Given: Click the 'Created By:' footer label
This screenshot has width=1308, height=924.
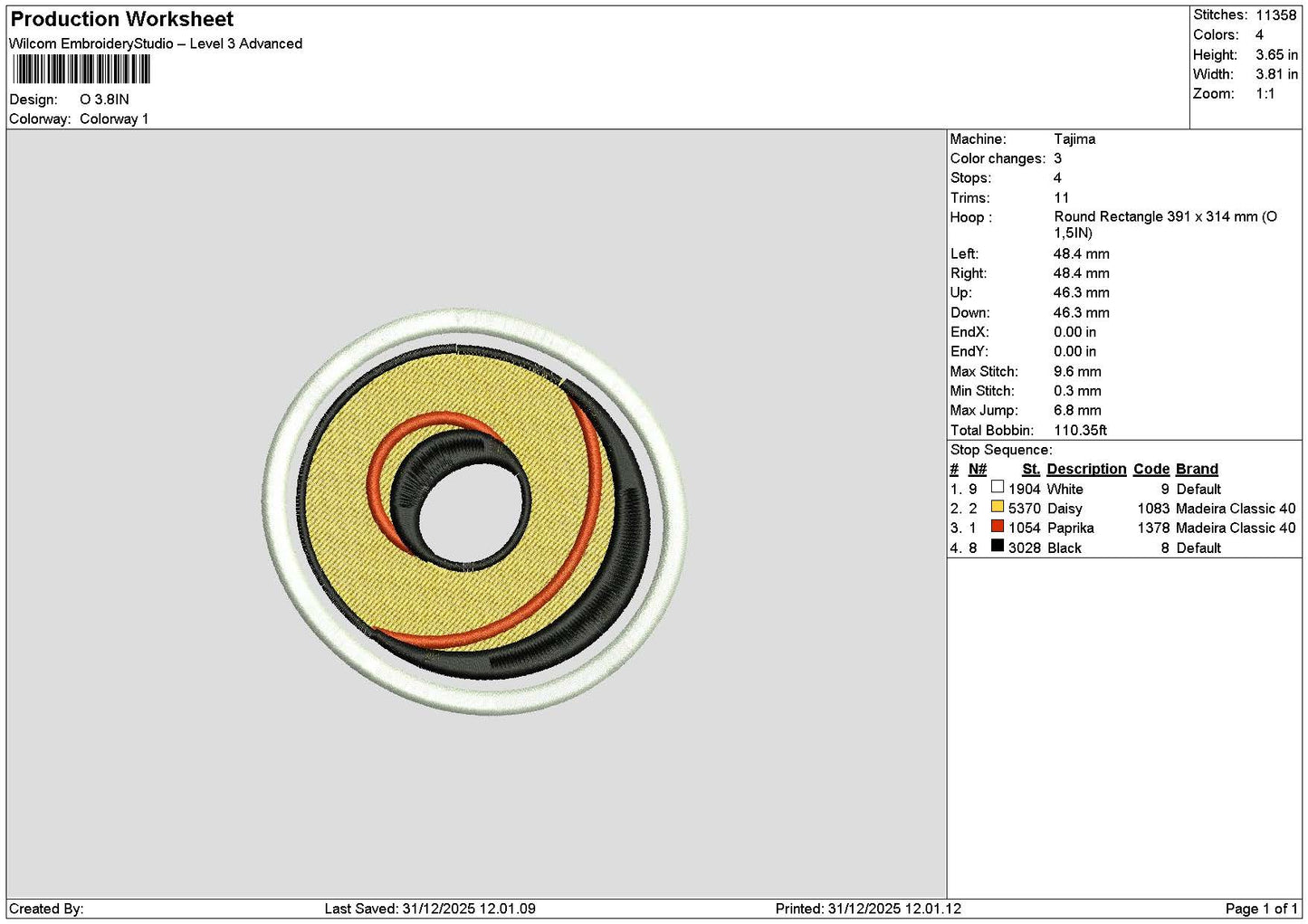Looking at the screenshot, I should (46, 910).
